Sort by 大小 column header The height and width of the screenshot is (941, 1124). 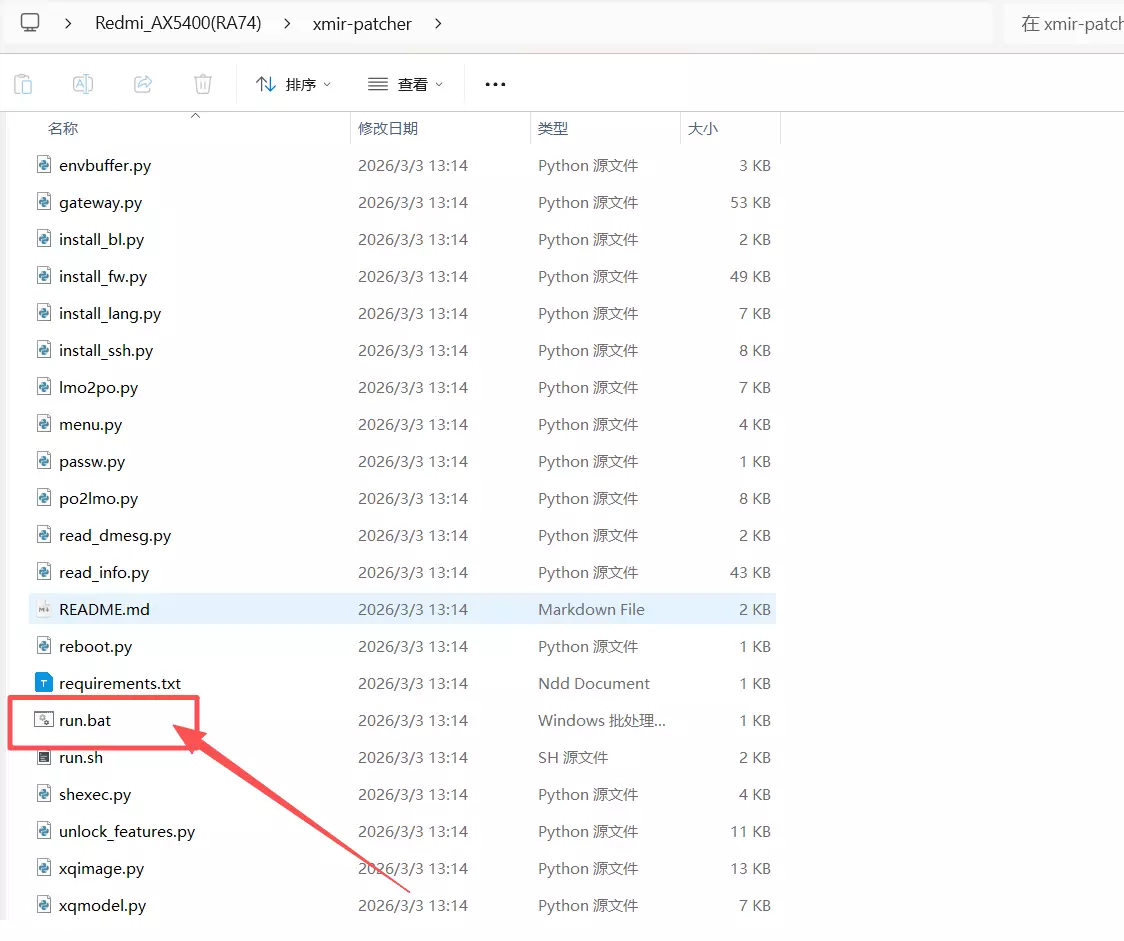click(702, 128)
